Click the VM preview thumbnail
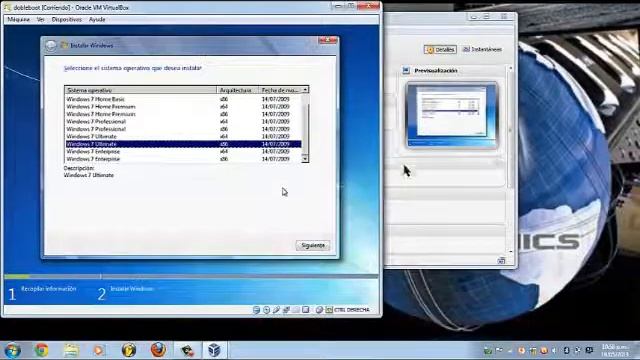The width and height of the screenshot is (640, 360). [x=452, y=115]
